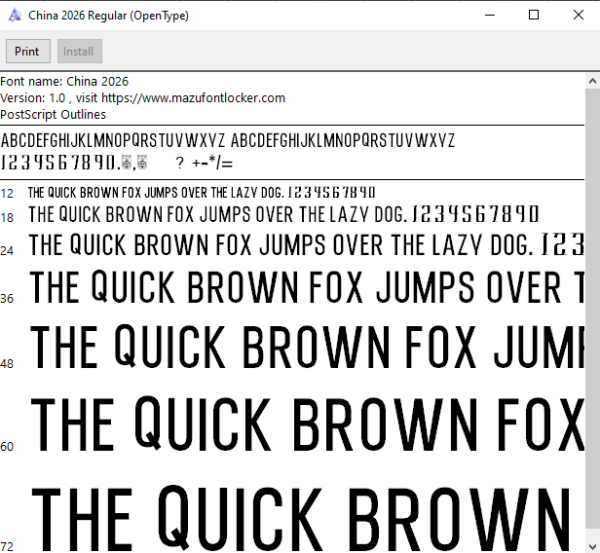Click the greyed-out Install button

79,51
